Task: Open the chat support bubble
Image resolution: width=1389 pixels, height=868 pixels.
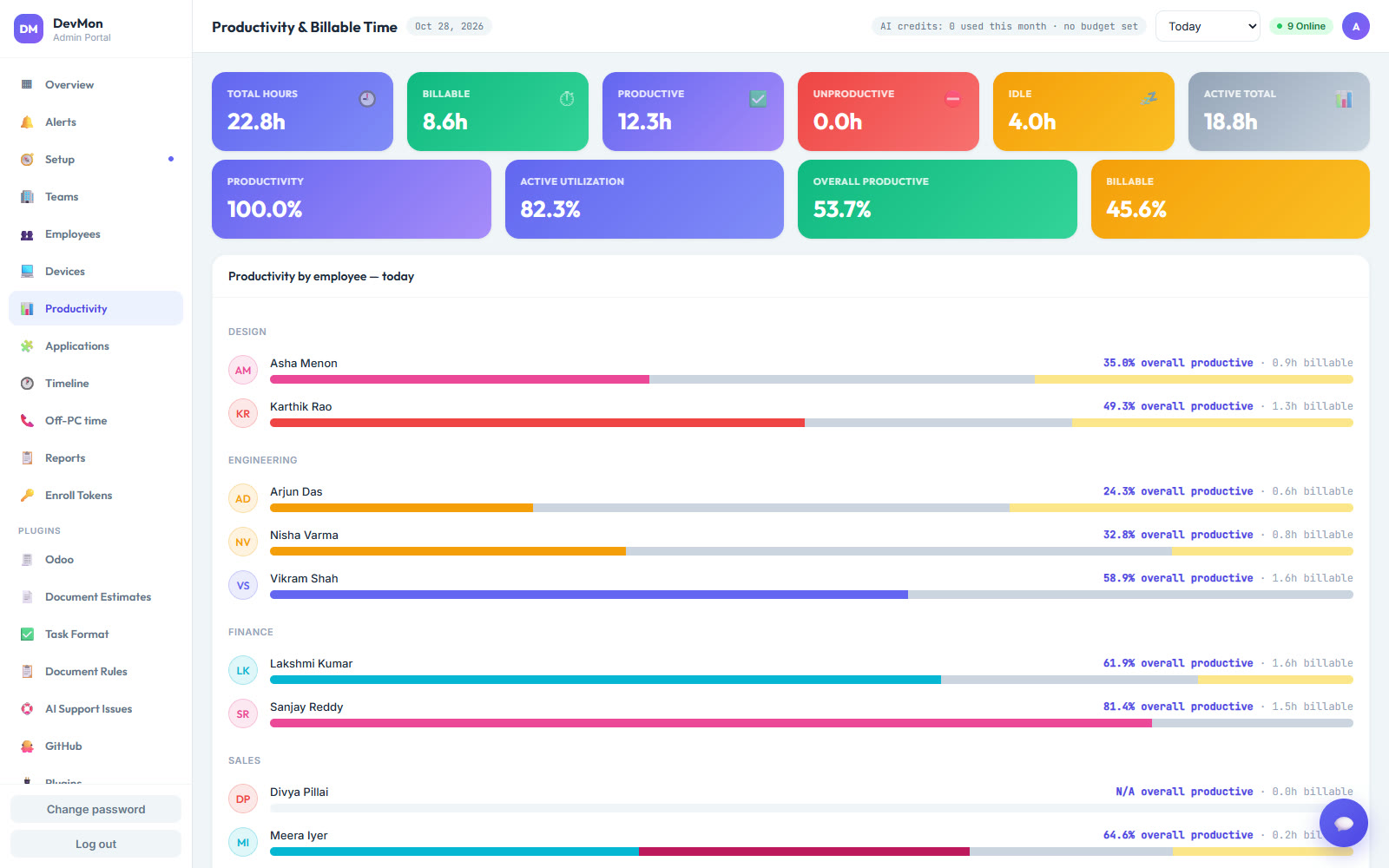Action: [x=1344, y=823]
